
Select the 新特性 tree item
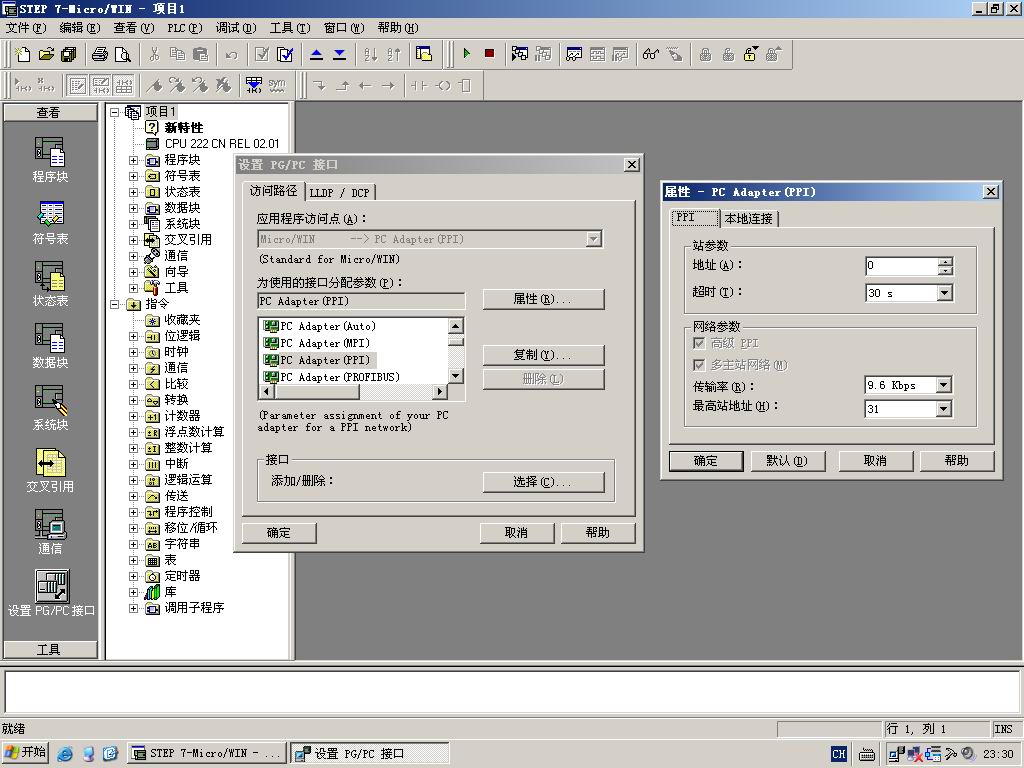pyautogui.click(x=184, y=127)
